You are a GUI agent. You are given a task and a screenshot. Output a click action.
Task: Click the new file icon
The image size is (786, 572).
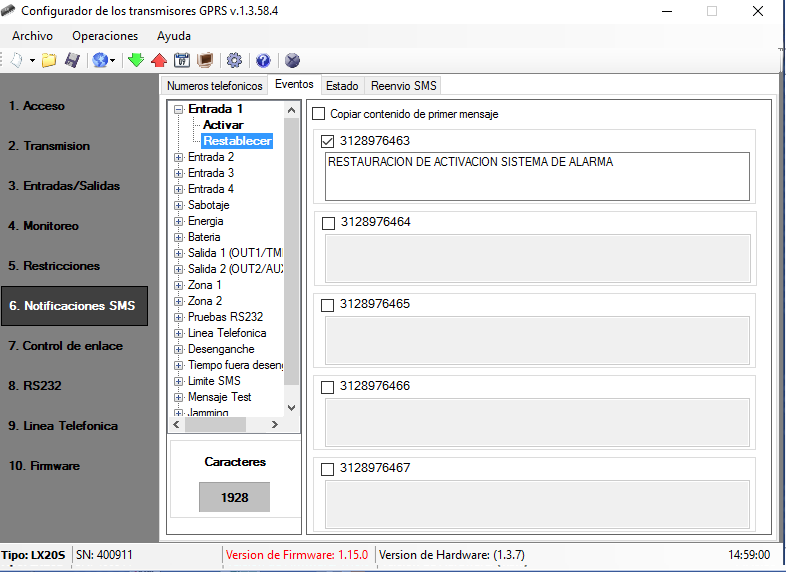click(16, 61)
